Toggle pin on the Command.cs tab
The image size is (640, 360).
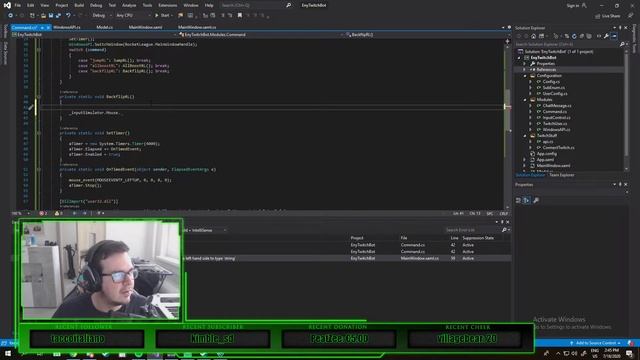pos(42,27)
